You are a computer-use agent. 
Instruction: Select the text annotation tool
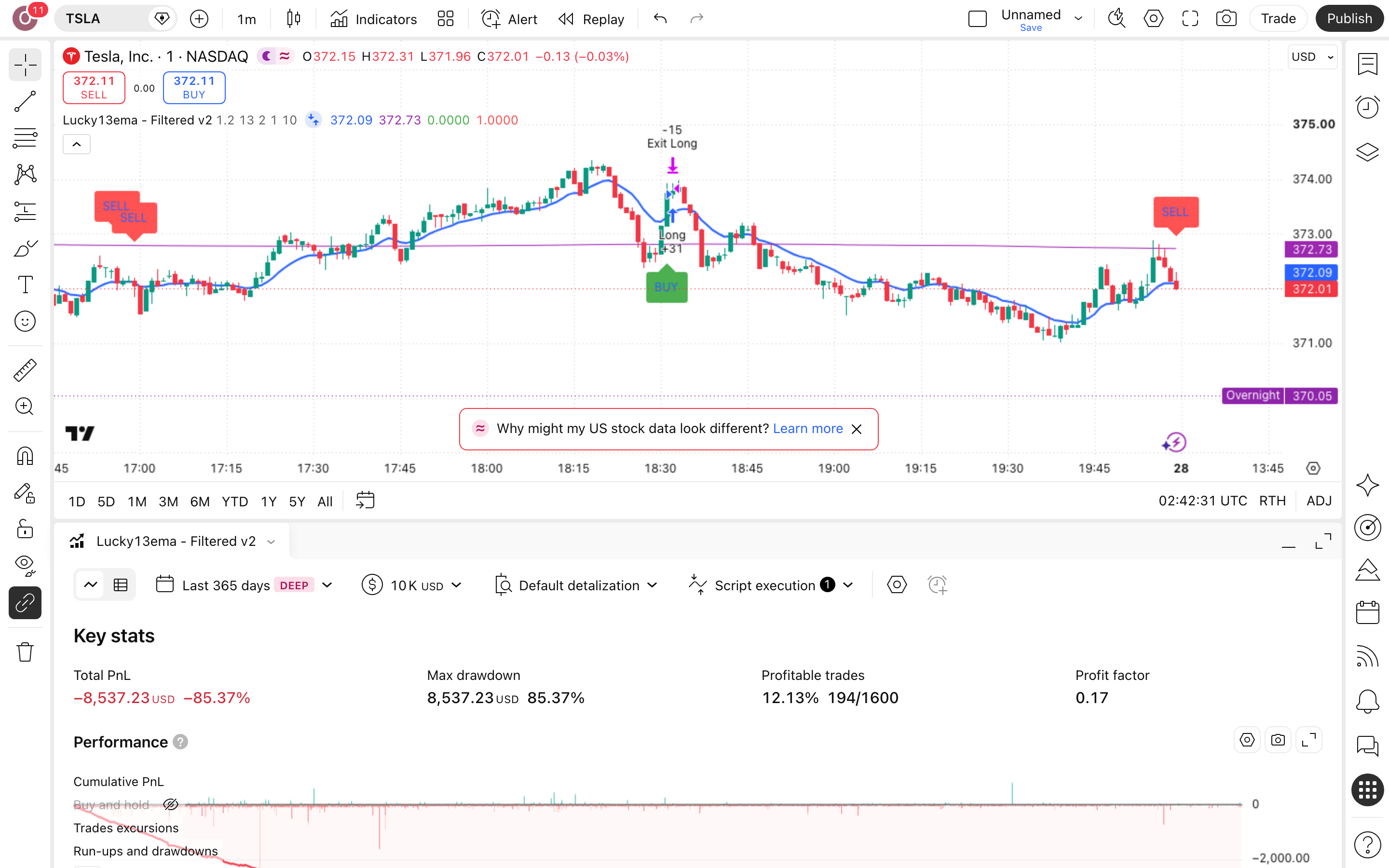tap(25, 285)
